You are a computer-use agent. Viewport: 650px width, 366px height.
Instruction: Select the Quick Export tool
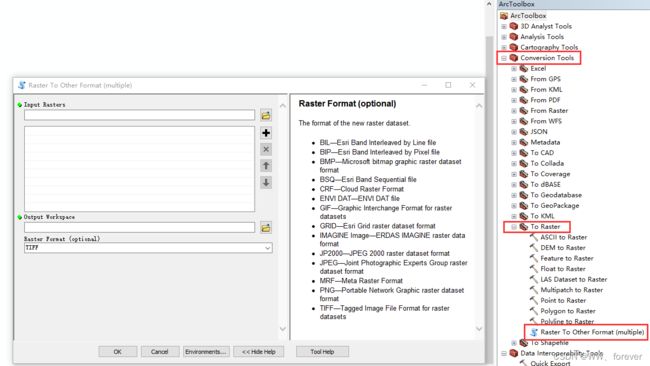click(550, 363)
